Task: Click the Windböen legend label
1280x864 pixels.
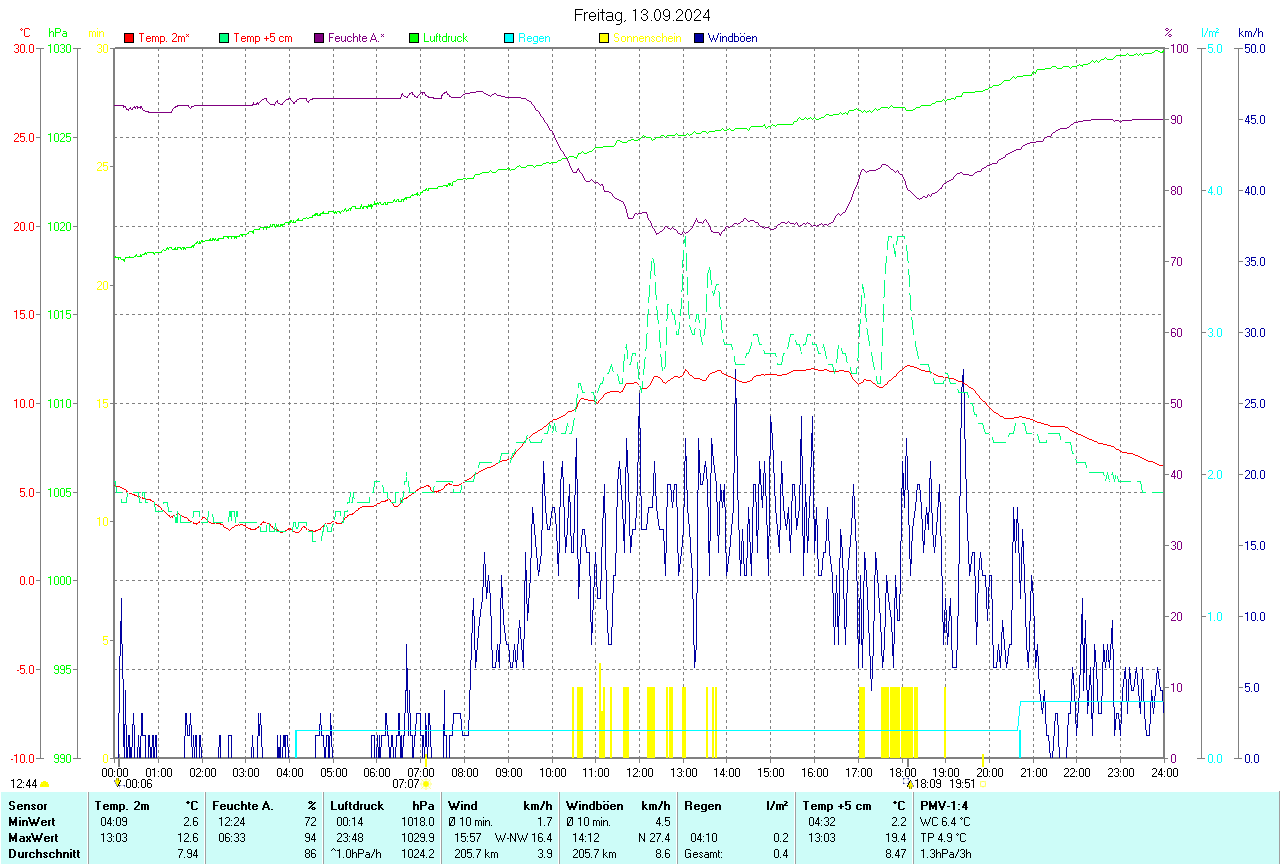Action: tap(733, 38)
